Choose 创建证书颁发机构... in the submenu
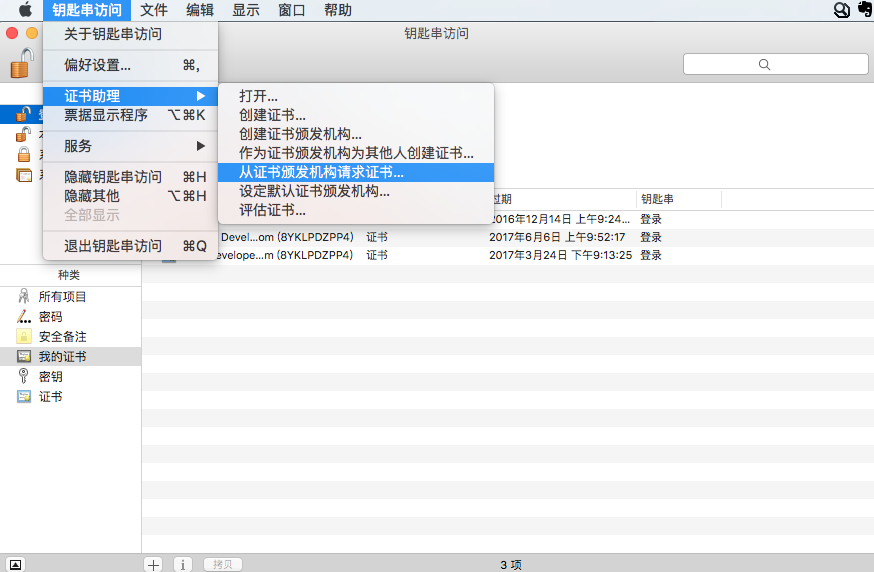Viewport: 874px width, 572px height. [356, 134]
